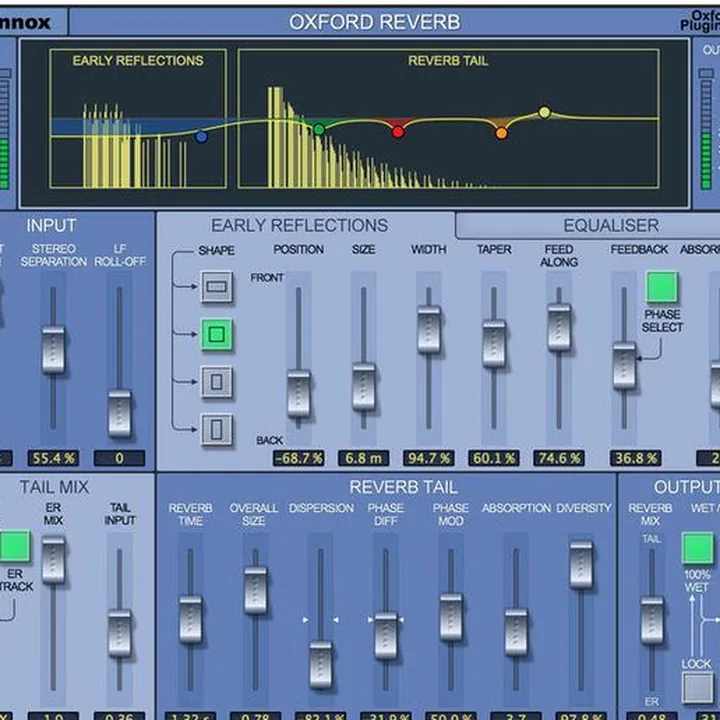Click the Taper slider handle
Image resolution: width=720 pixels, height=720 pixels.
pyautogui.click(x=494, y=344)
